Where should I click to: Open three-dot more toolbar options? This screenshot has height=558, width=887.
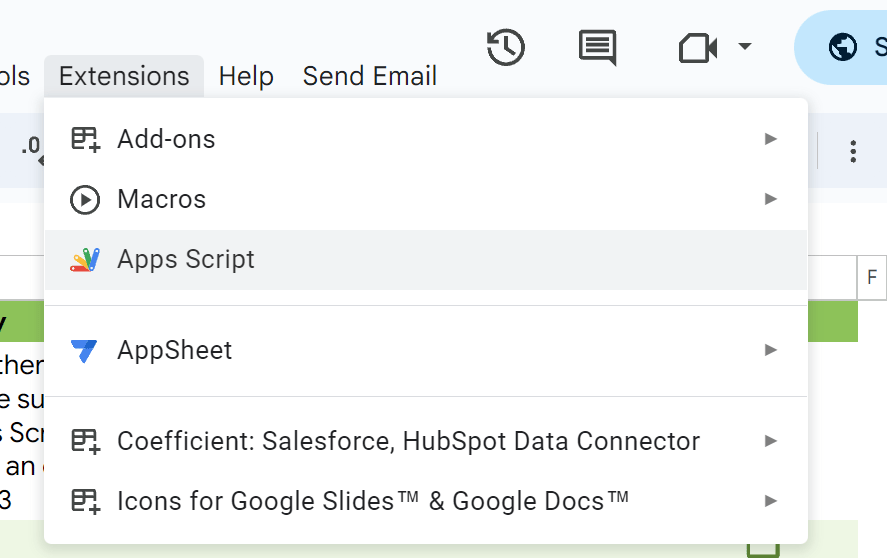[x=853, y=151]
